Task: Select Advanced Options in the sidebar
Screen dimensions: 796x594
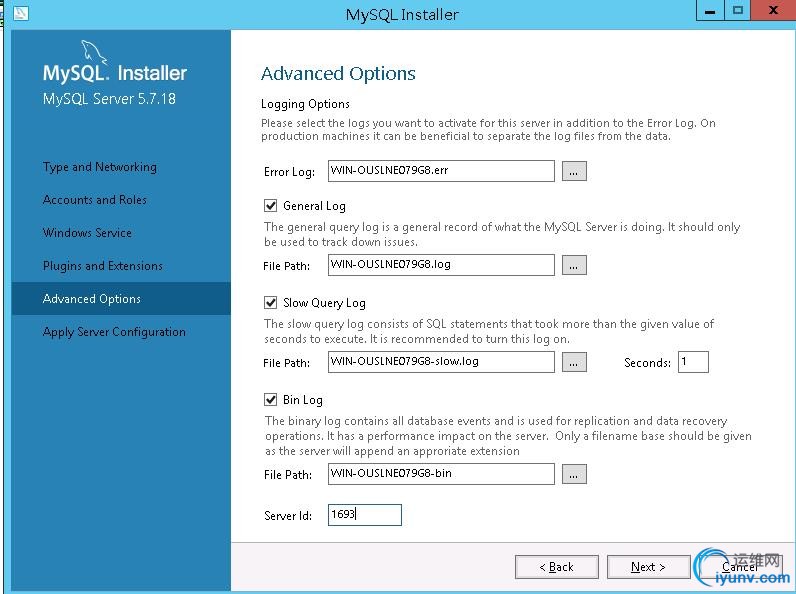Action: (x=121, y=299)
